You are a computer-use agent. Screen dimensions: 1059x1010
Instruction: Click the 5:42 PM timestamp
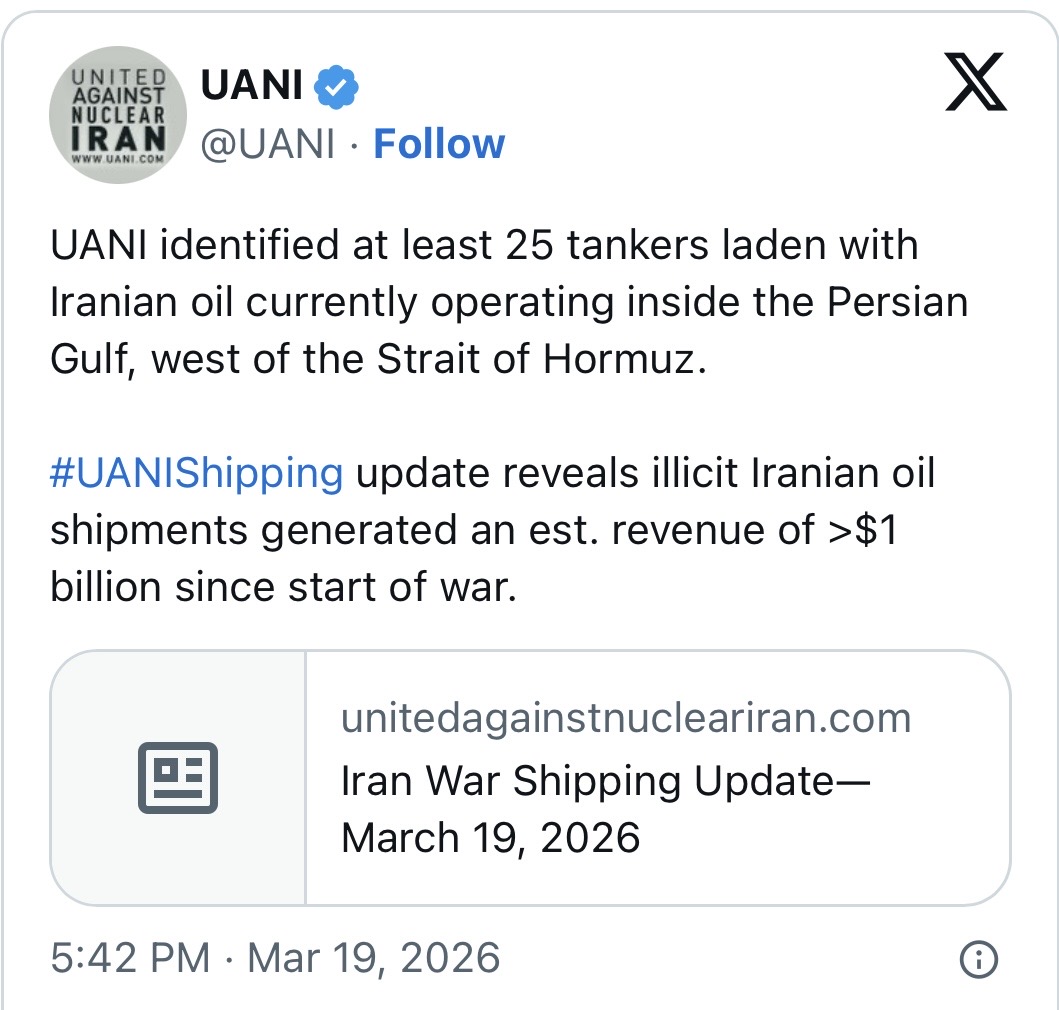click(x=130, y=958)
